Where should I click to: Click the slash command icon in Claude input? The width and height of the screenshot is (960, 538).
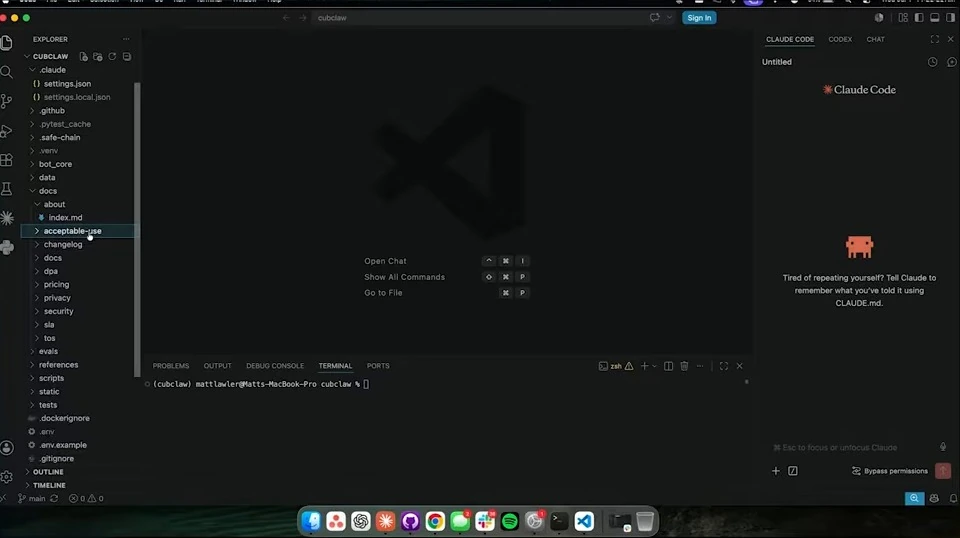793,471
